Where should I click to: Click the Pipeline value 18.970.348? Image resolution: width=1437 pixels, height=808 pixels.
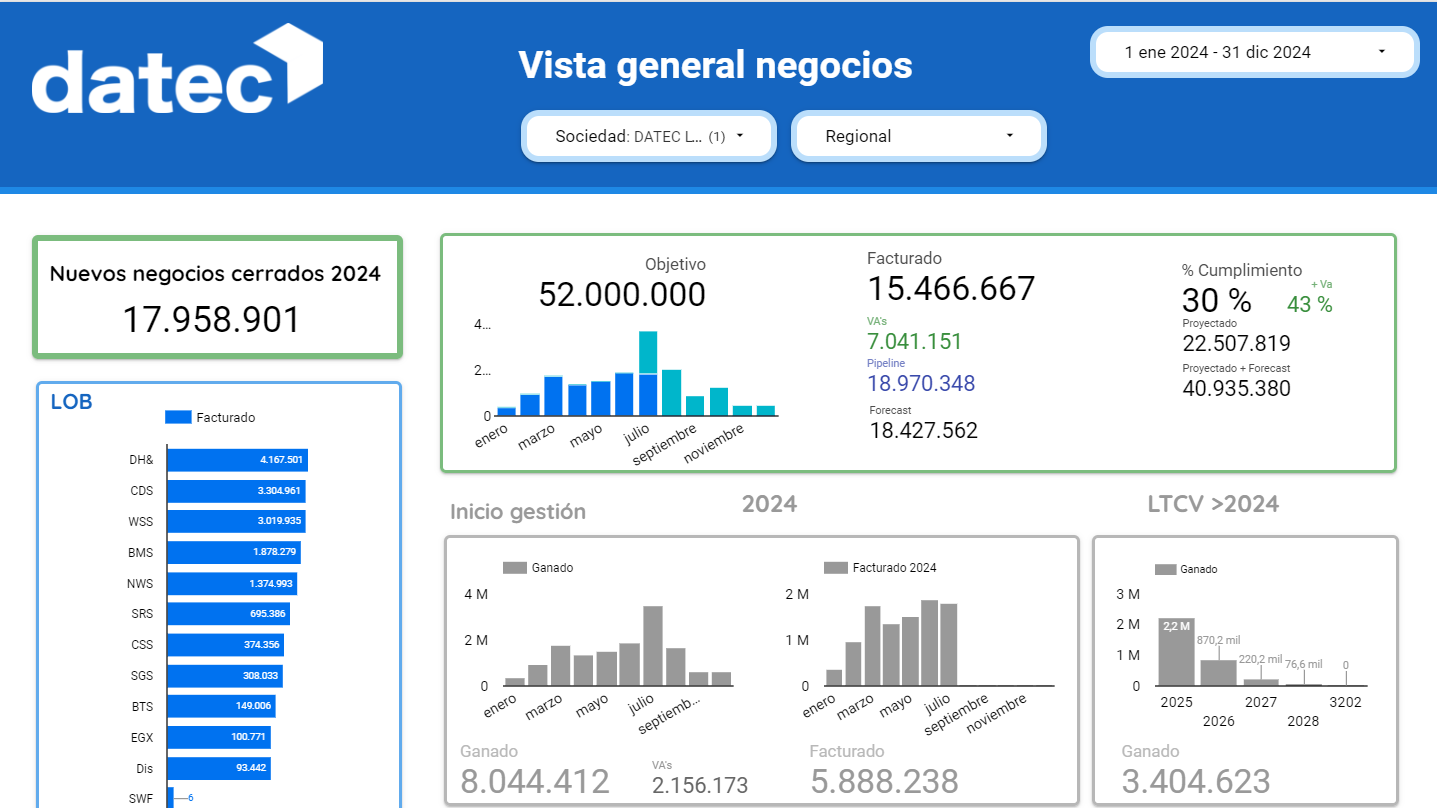(921, 383)
